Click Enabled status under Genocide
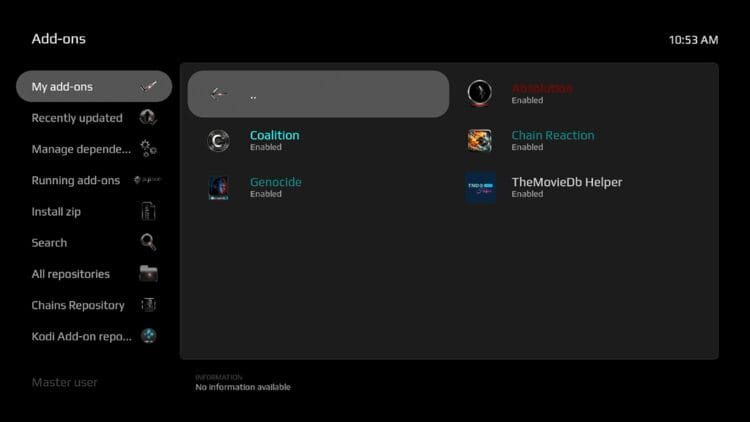This screenshot has width=750, height=422. [x=265, y=194]
